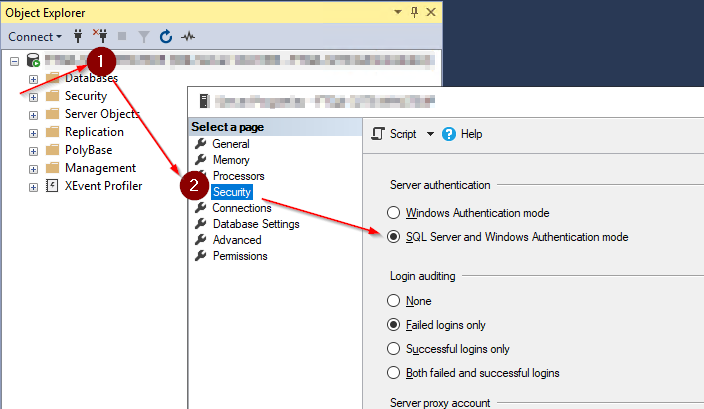The image size is (704, 409).
Task: Open the Activity Monitor pulse icon
Action: 188,36
